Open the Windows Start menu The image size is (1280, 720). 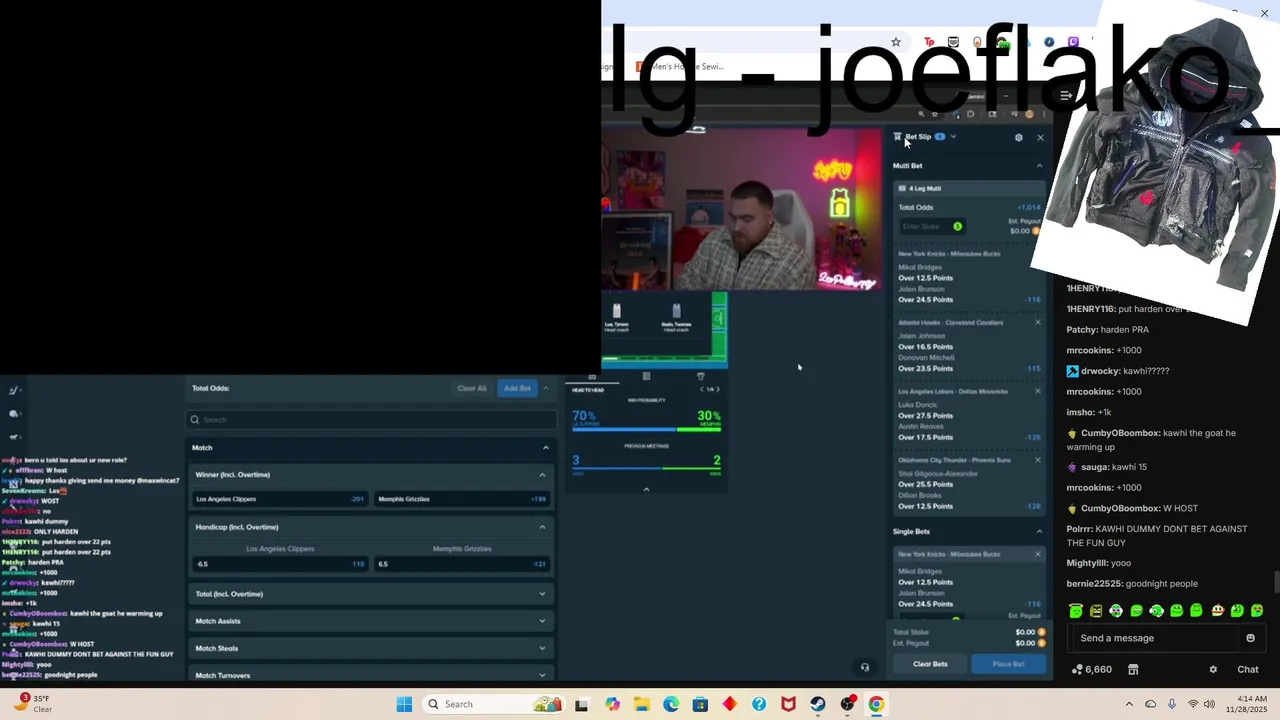point(404,704)
